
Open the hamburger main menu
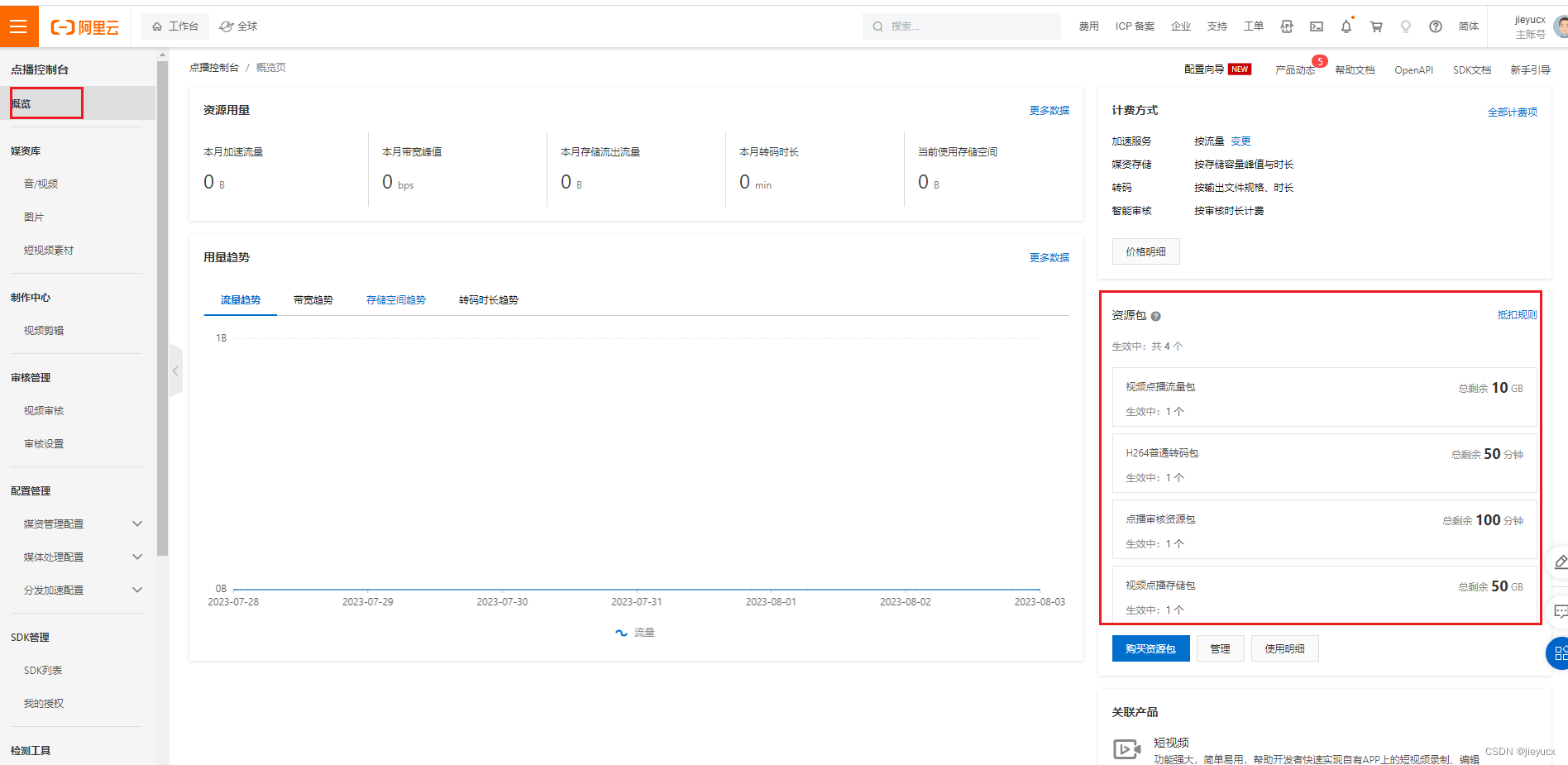point(19,26)
